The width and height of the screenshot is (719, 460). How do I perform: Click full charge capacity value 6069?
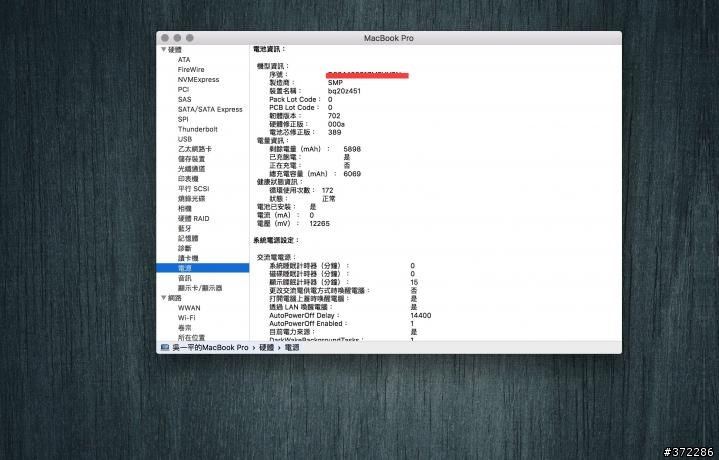click(352, 174)
